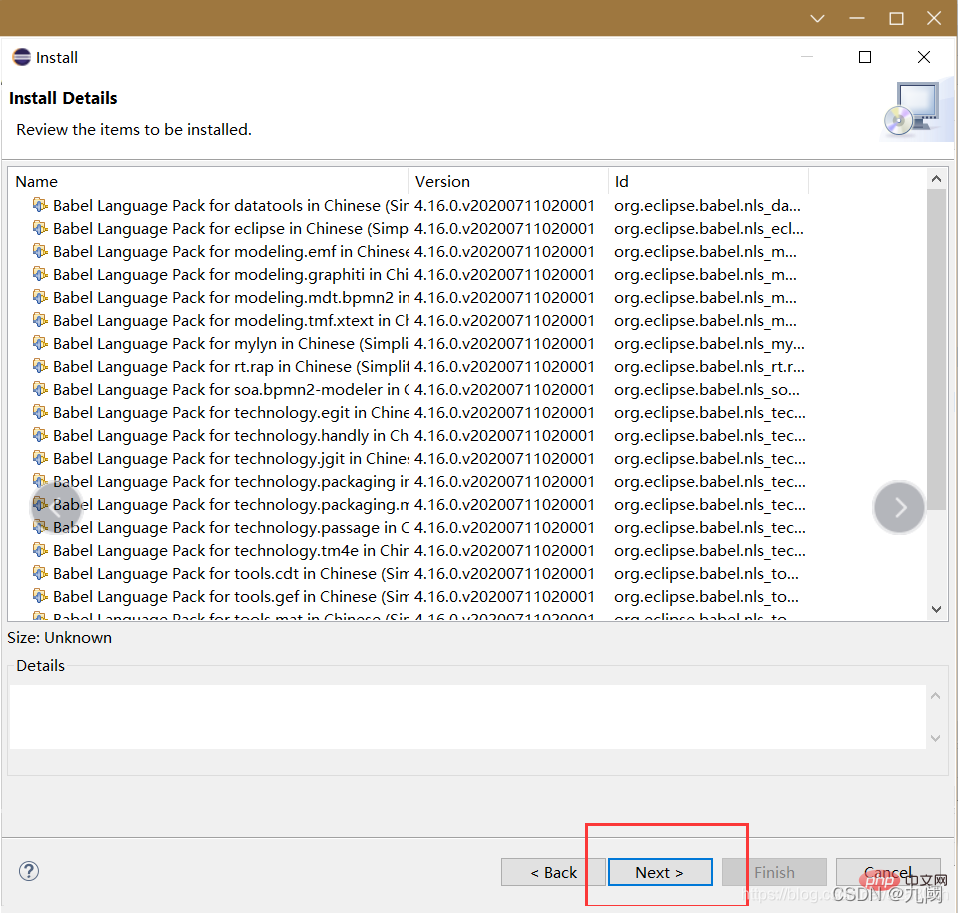
Task: Click the Id org.eclipse.babel.nls_so... cell
Action: 707,390
